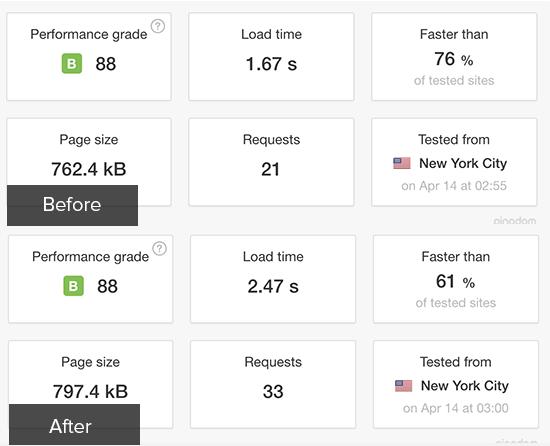Click the pingdom watermark logo below the Before results
Screen dimensions: 550x446
[515, 221]
